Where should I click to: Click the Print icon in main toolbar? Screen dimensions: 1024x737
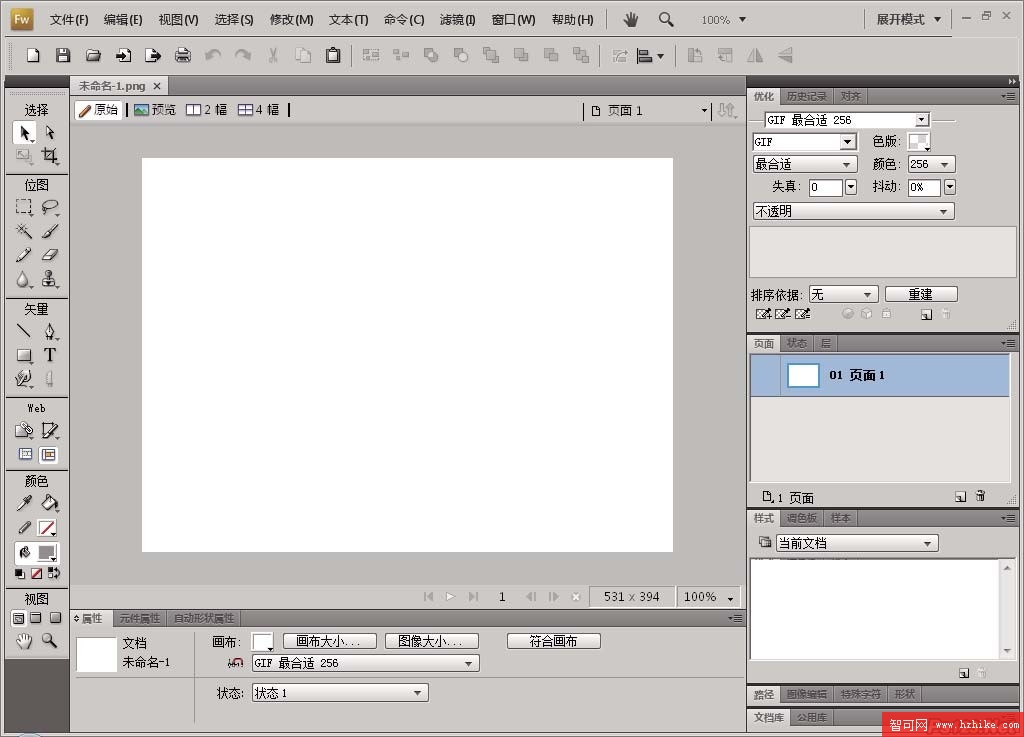[x=182, y=56]
